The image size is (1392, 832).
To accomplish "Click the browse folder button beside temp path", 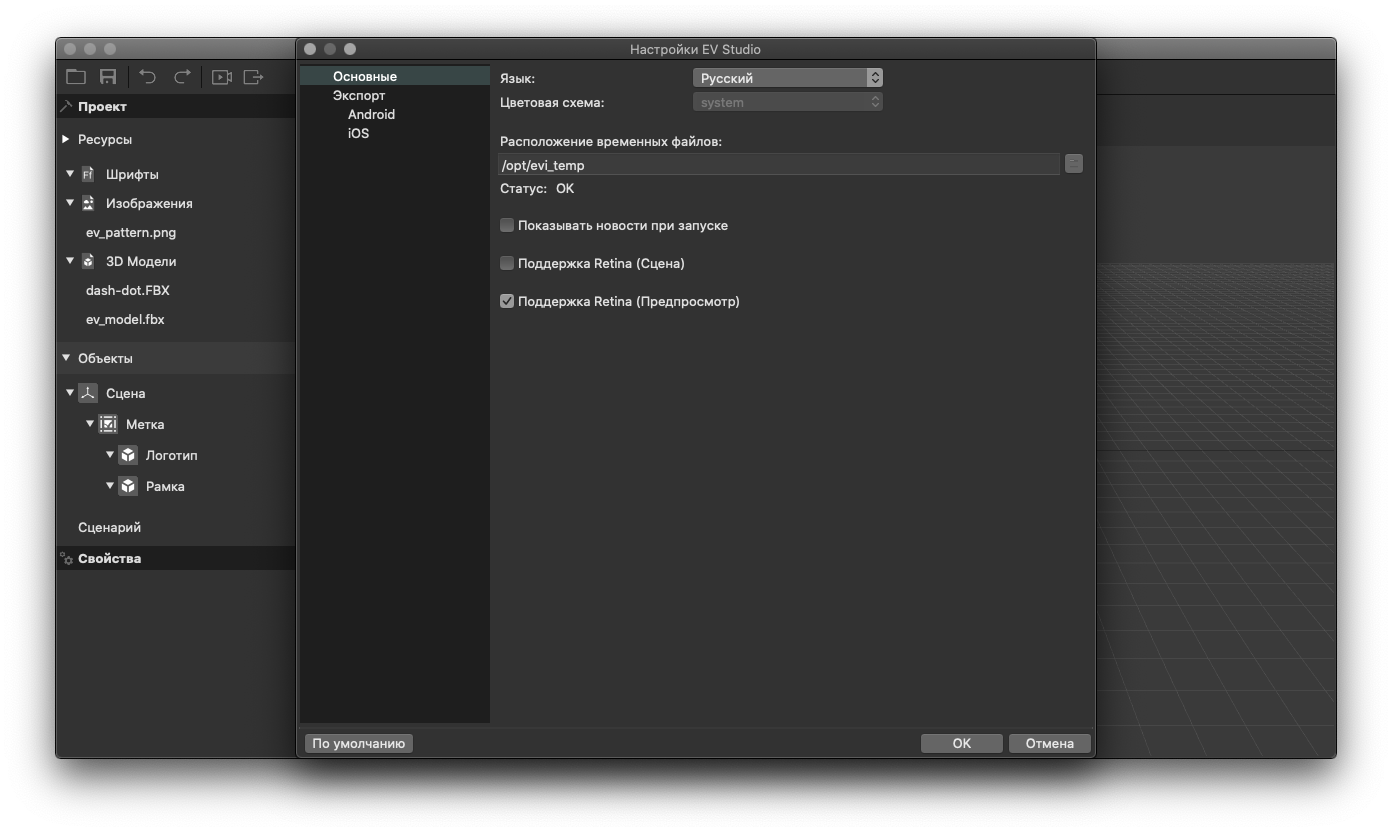I will point(1074,163).
